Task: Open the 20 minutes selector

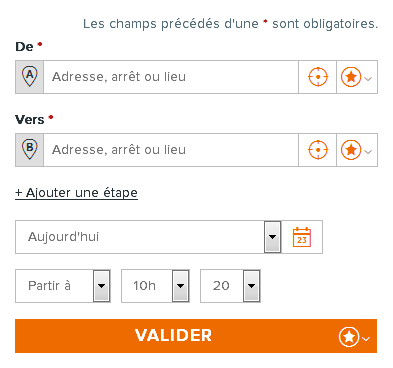Action: click(x=251, y=286)
